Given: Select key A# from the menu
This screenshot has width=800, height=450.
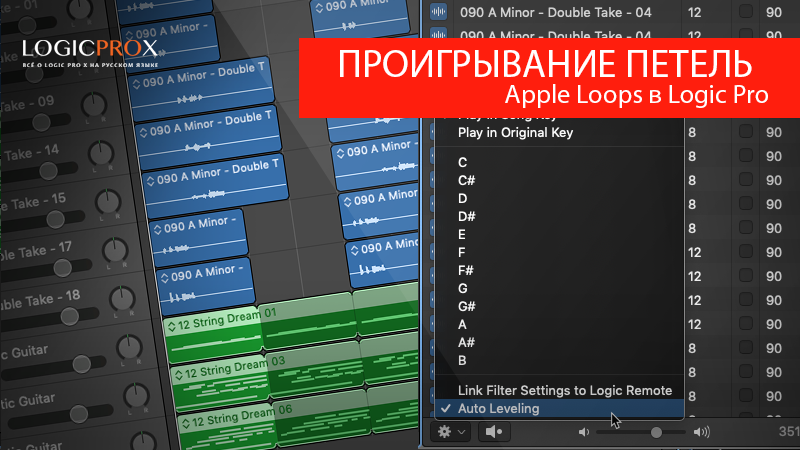Looking at the screenshot, I should [466, 342].
